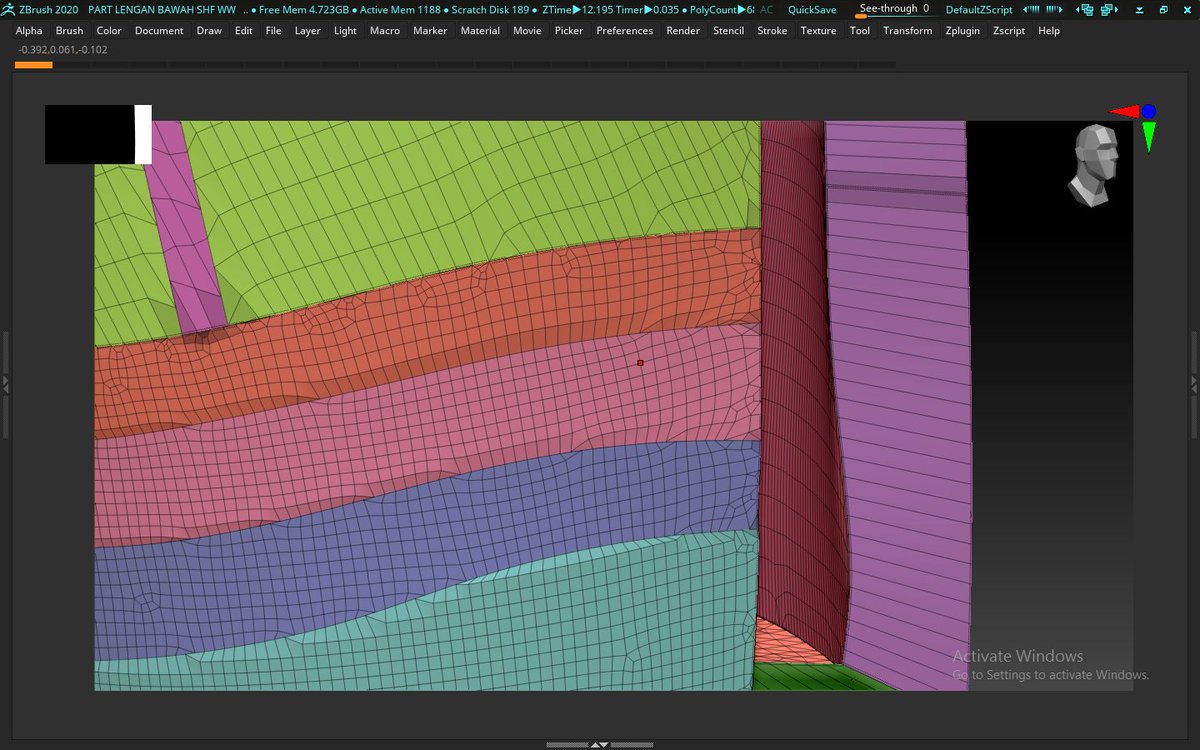The width and height of the screenshot is (1200, 750).
Task: Load previous UI layout
Action: 1086,10
